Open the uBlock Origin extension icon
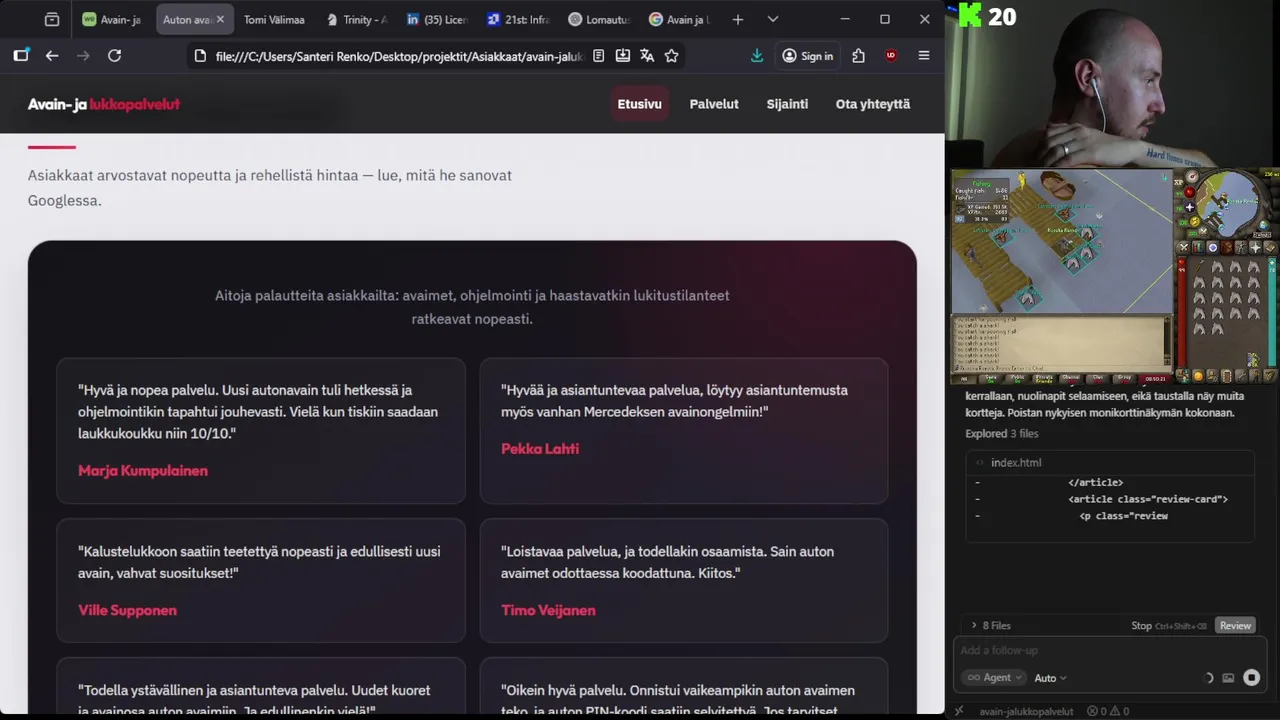This screenshot has width=1280, height=720. pyautogui.click(x=891, y=56)
